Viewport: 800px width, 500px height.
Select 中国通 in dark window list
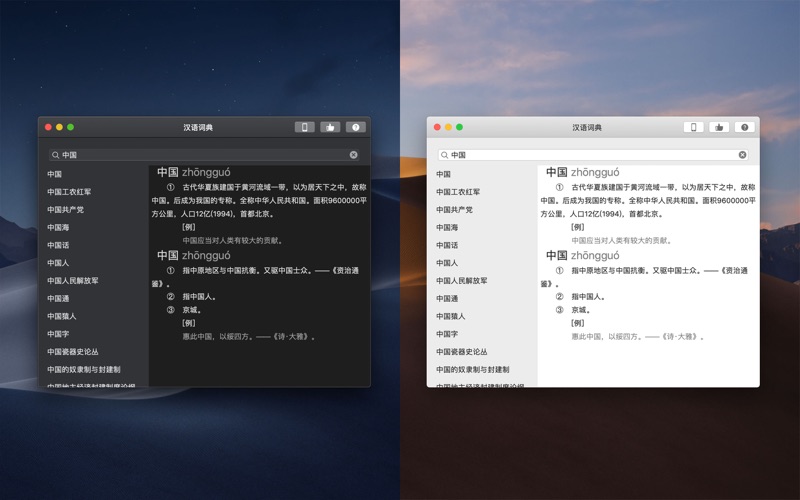tap(58, 298)
